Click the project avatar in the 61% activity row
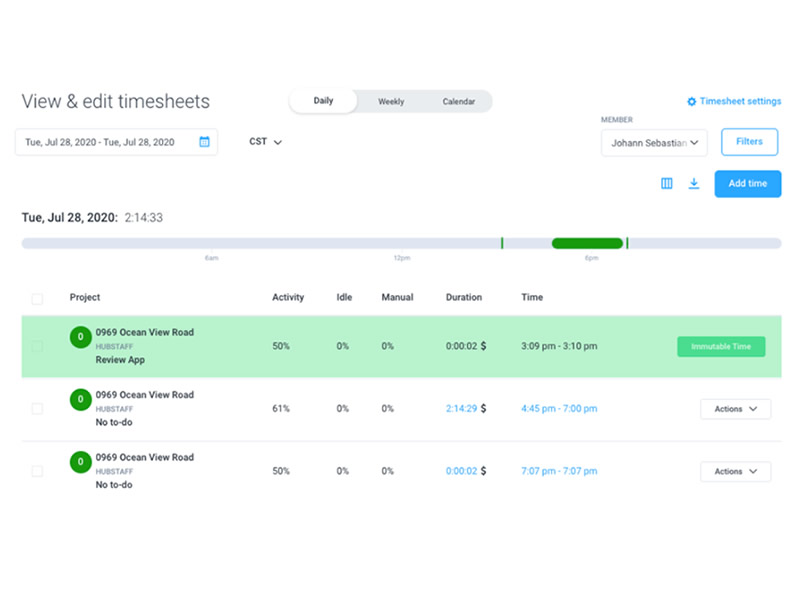Screen dimensions: 800x600 (x=80, y=401)
